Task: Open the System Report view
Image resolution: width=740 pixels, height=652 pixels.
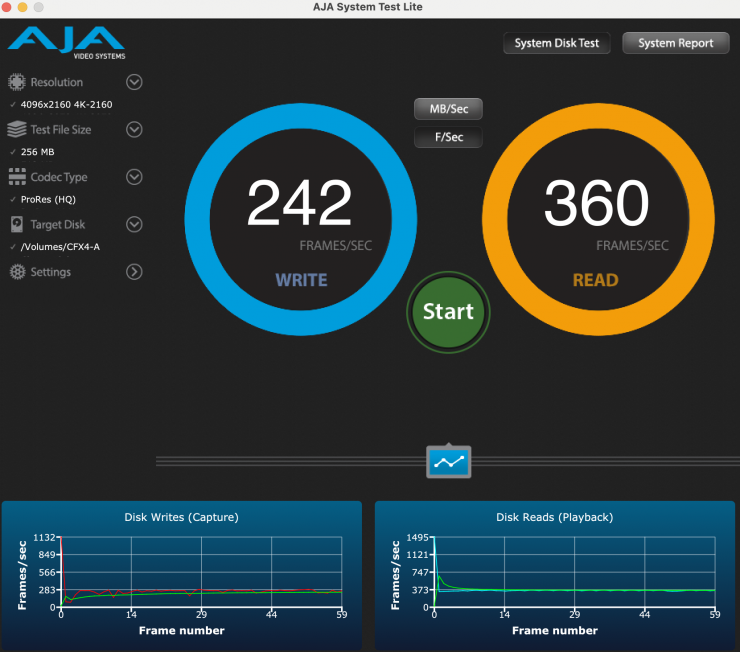Action: point(676,43)
